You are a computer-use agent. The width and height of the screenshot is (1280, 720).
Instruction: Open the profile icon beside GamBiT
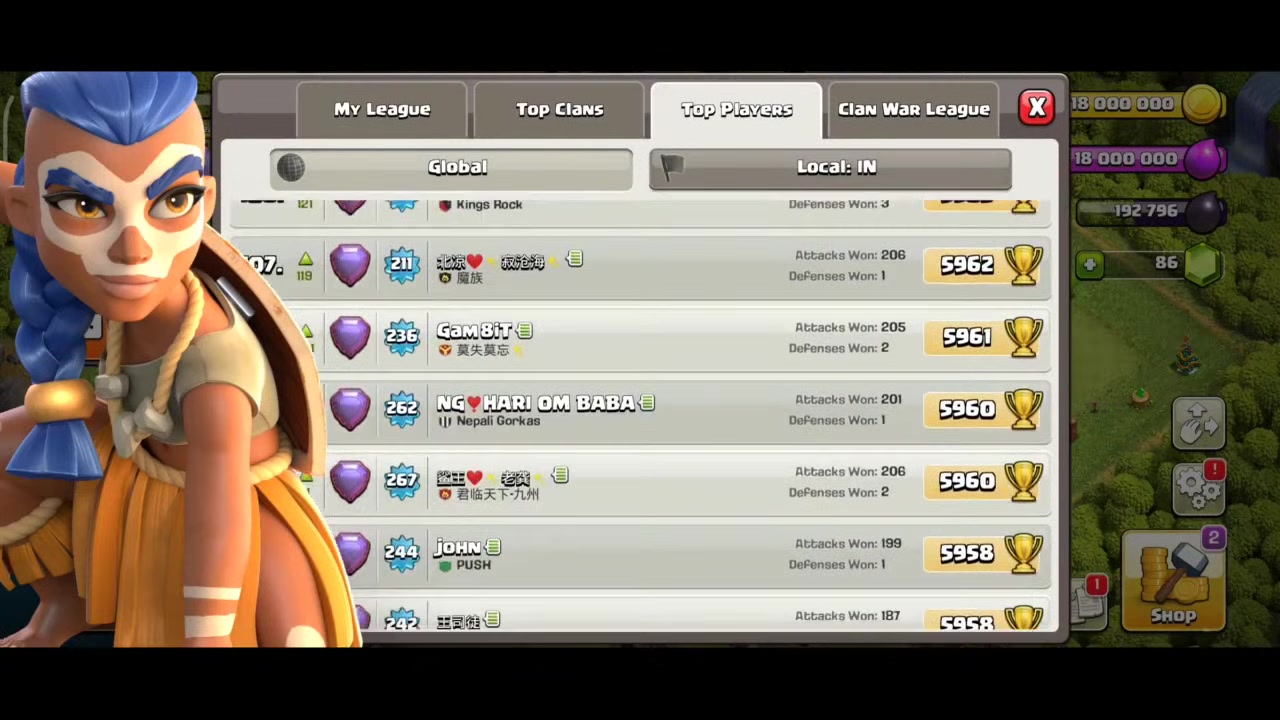pos(525,330)
